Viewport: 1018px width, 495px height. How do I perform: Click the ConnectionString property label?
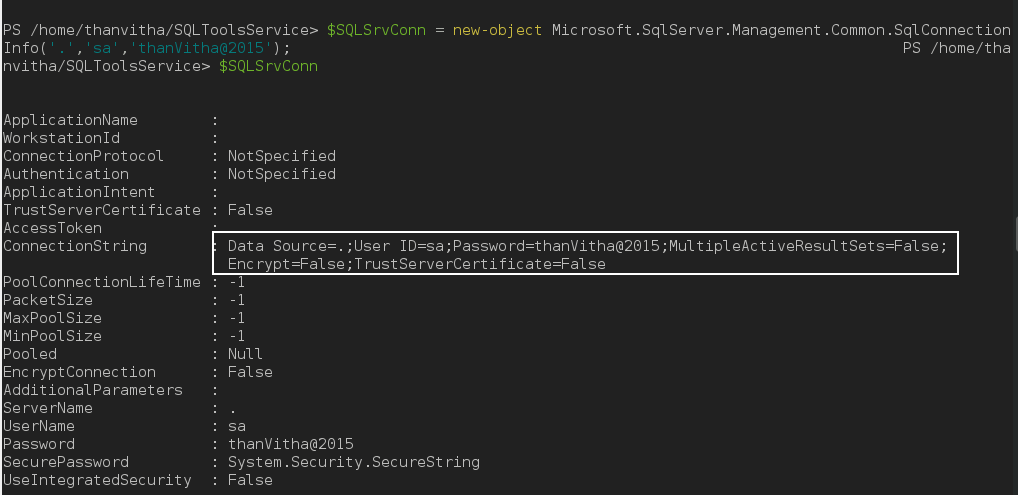pyautogui.click(x=74, y=246)
